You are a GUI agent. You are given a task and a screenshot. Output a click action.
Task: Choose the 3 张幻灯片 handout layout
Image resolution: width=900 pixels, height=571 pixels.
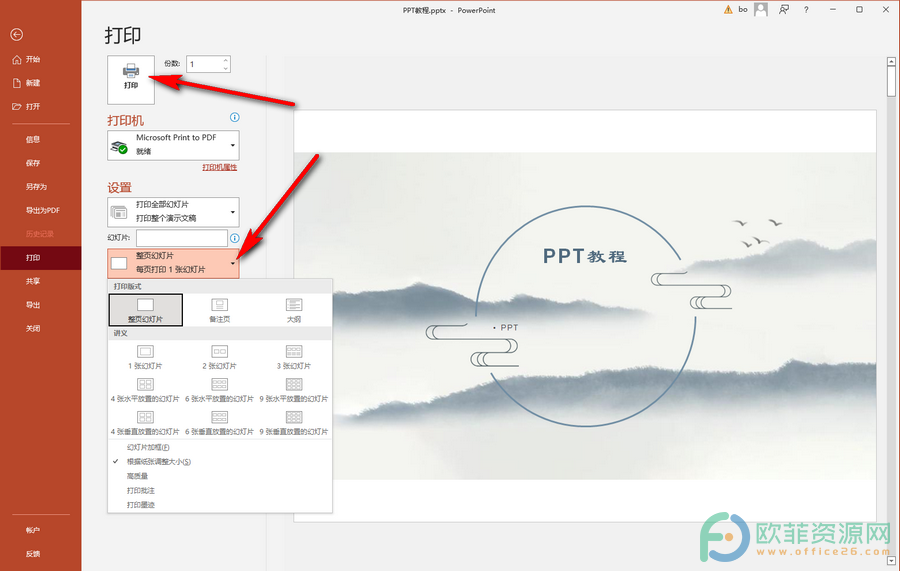click(x=294, y=357)
